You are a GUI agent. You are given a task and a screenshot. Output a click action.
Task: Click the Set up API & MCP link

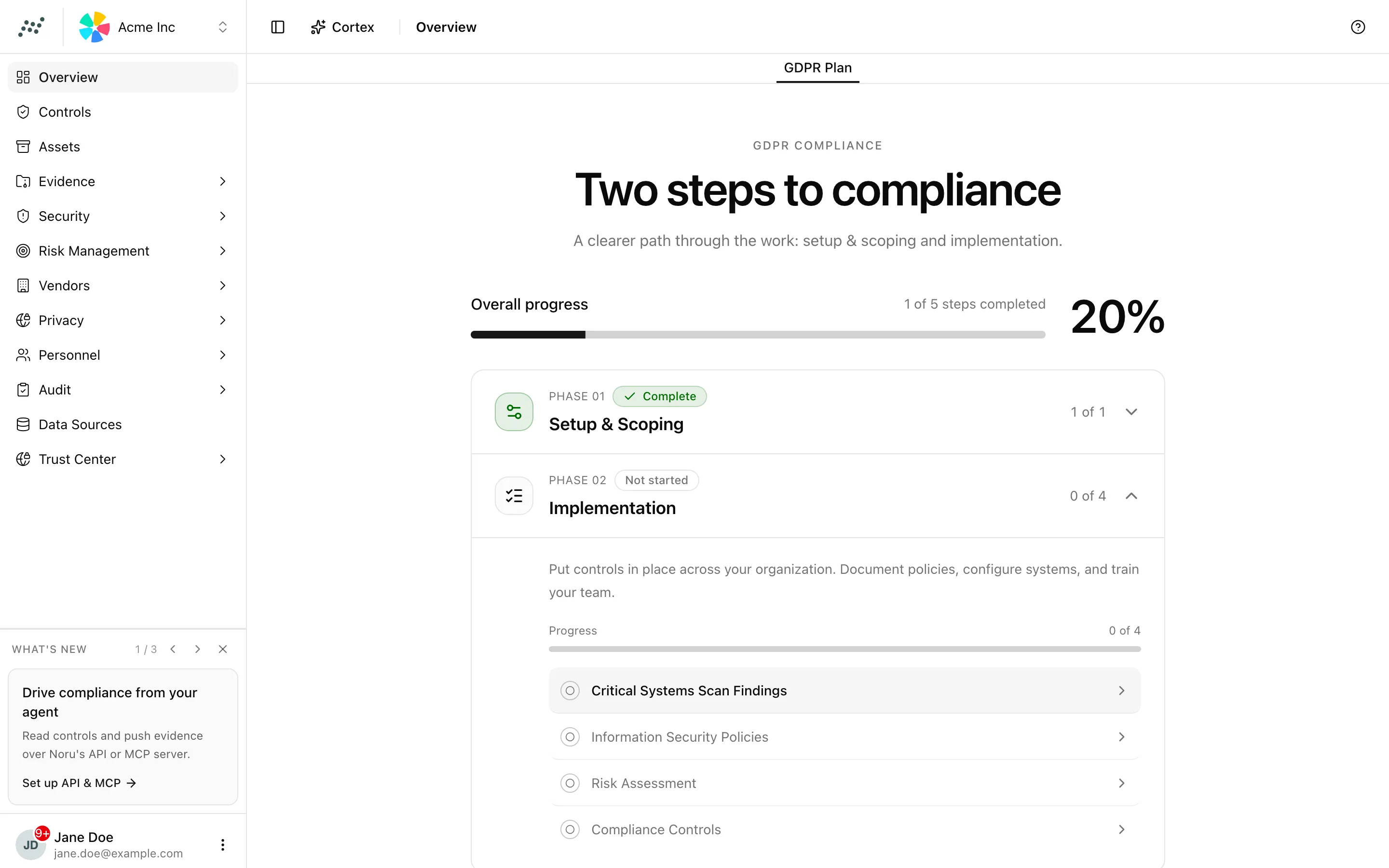pos(79,783)
